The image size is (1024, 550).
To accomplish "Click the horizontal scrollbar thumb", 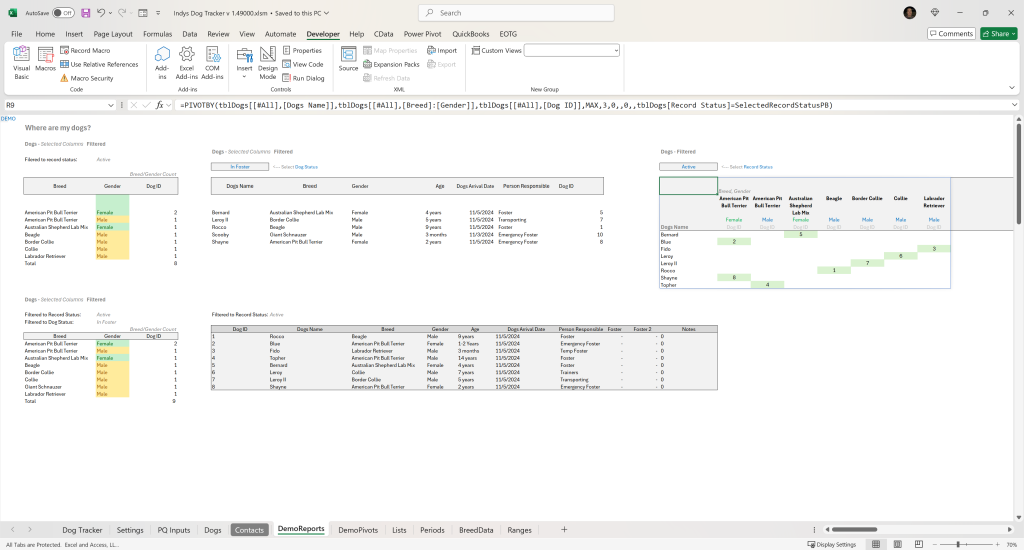I will pos(854,530).
